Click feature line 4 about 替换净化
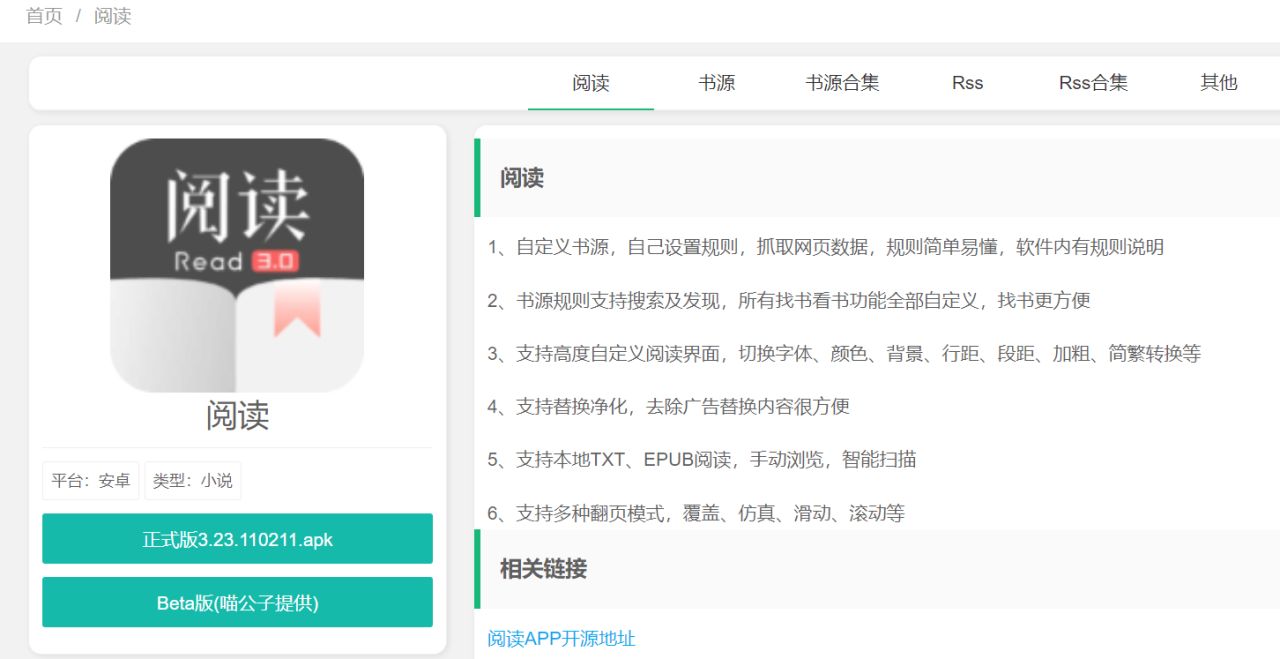 click(668, 406)
